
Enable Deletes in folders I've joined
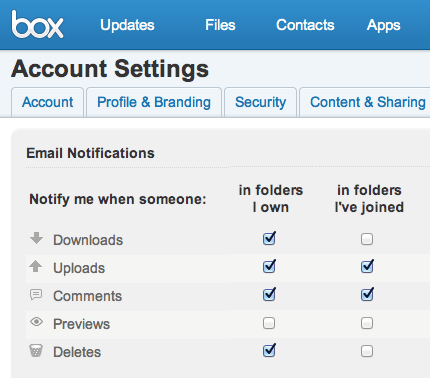[x=367, y=351]
